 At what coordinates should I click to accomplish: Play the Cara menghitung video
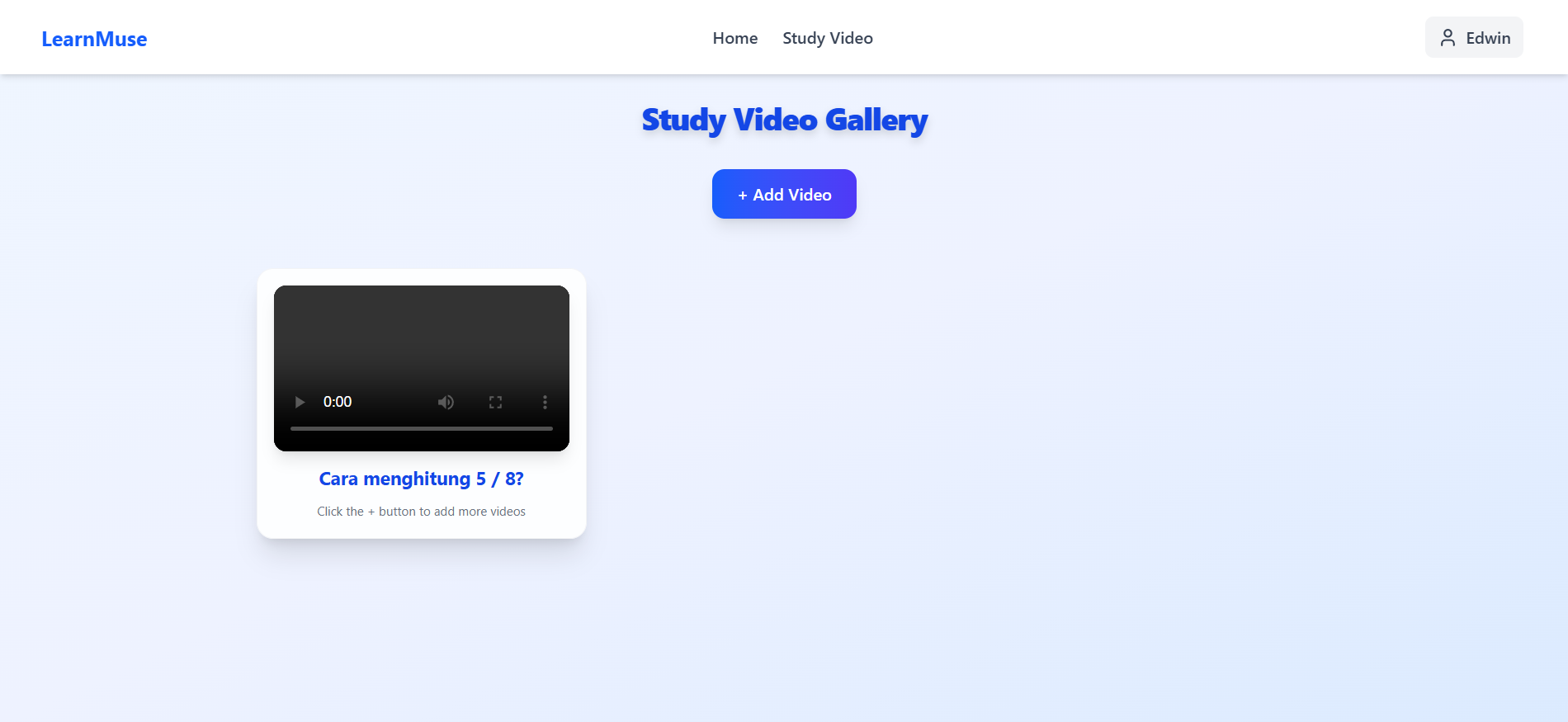click(x=300, y=402)
